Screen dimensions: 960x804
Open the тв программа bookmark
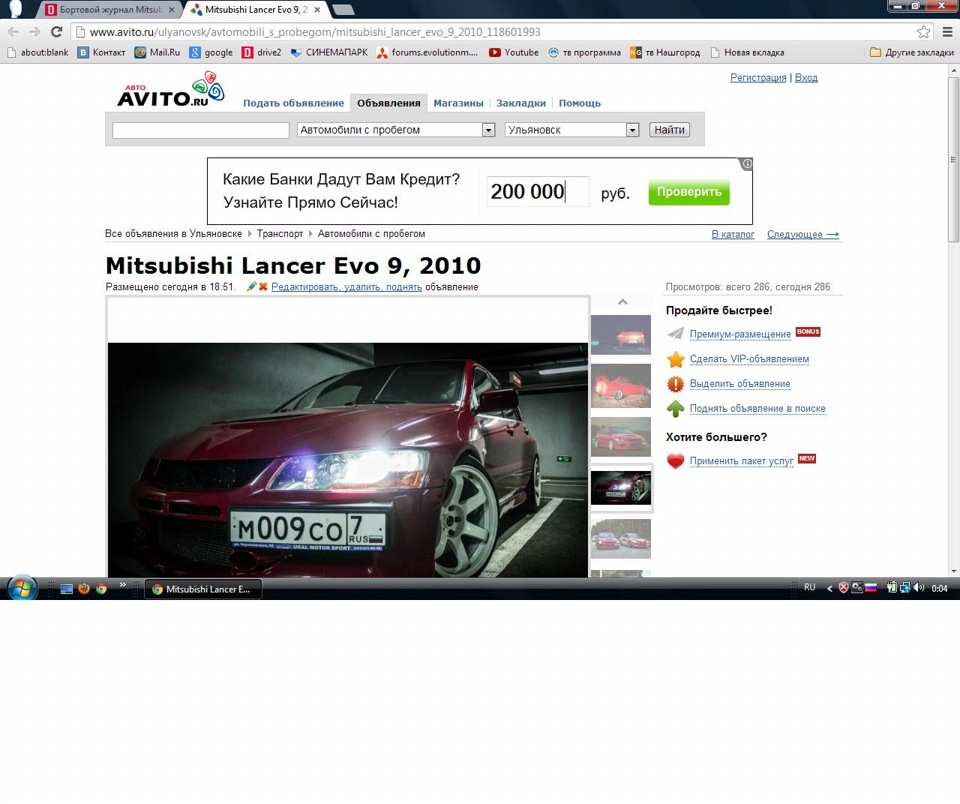(584, 53)
